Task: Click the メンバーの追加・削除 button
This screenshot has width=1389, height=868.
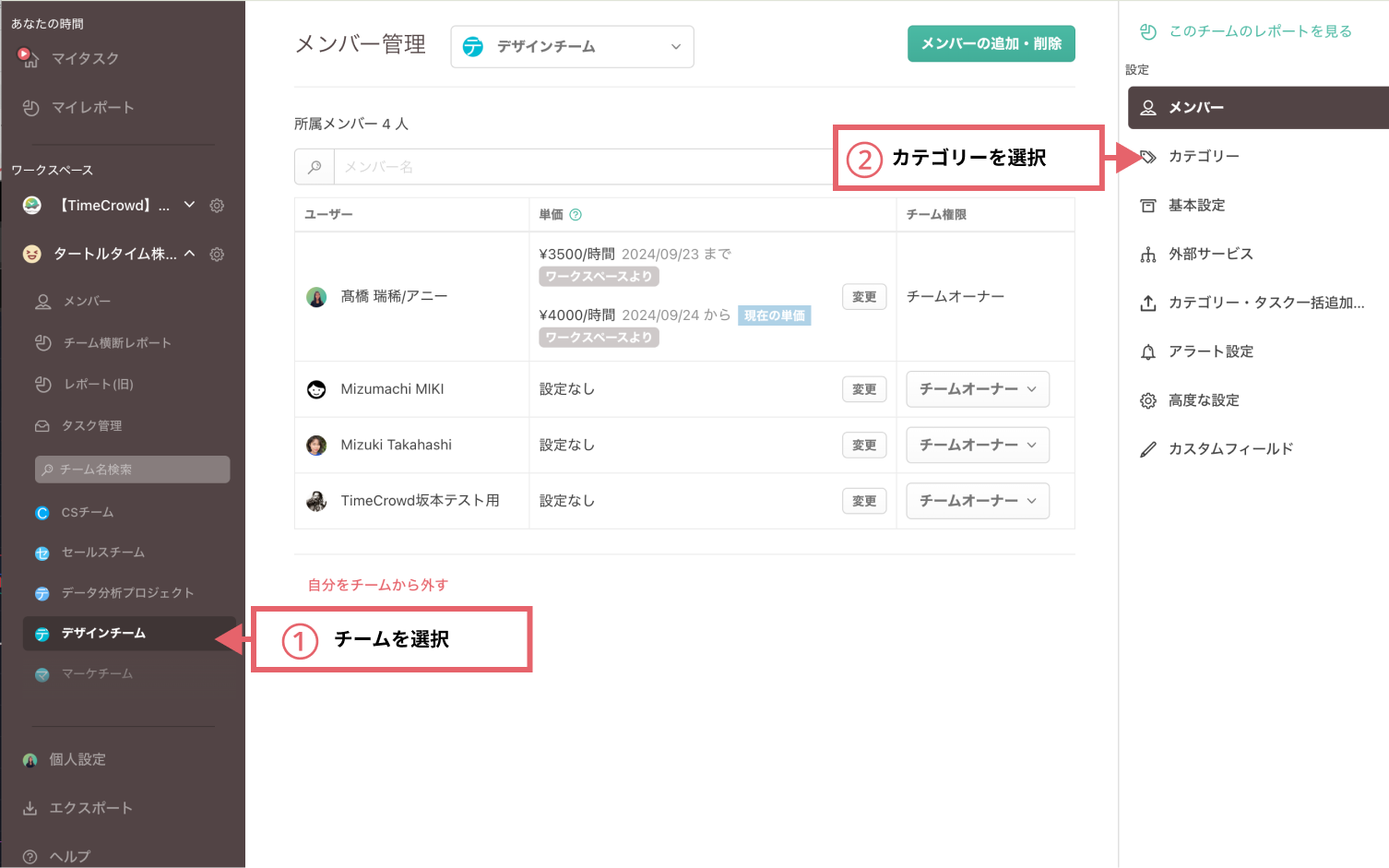Action: click(x=991, y=44)
